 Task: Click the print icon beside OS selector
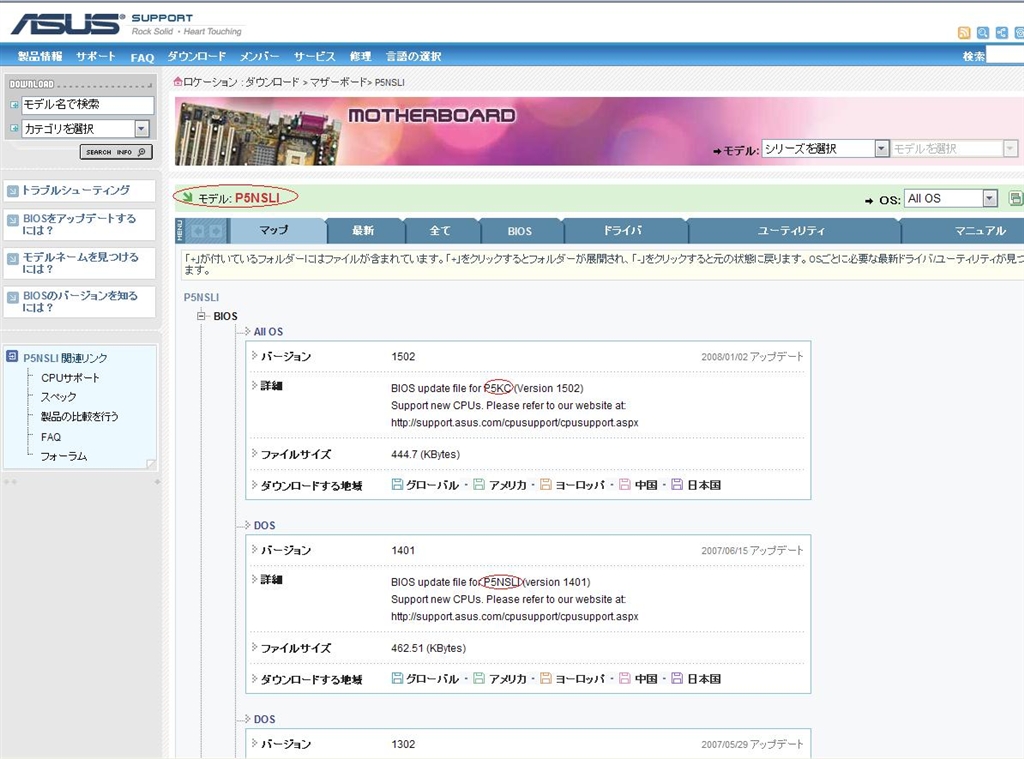click(1016, 198)
